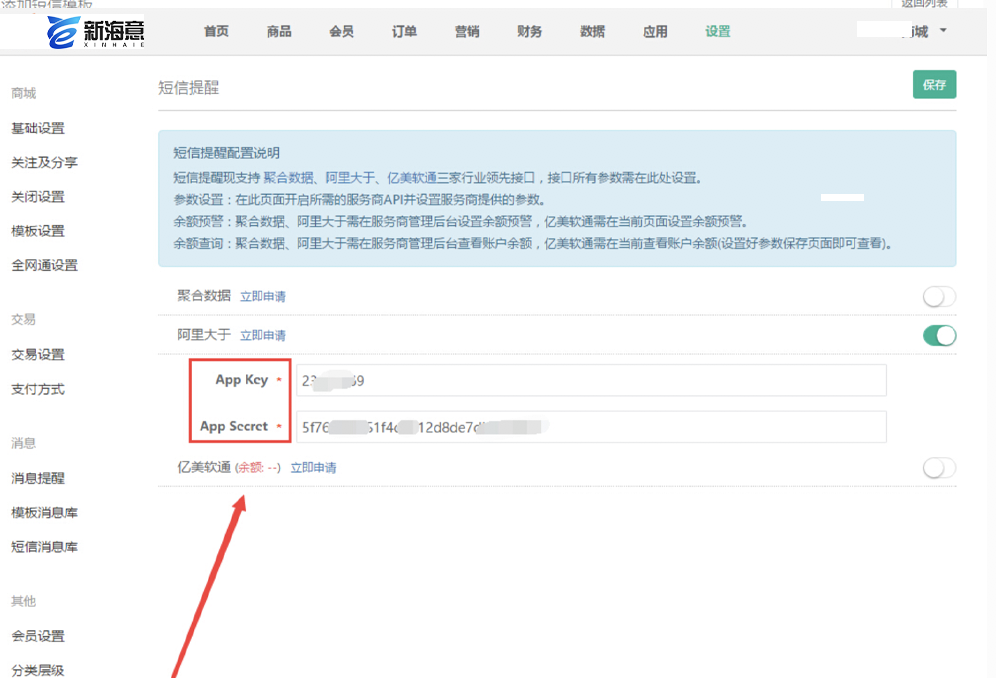Open 模板设置 in sidebar
This screenshot has width=996, height=678.
pos(38,231)
